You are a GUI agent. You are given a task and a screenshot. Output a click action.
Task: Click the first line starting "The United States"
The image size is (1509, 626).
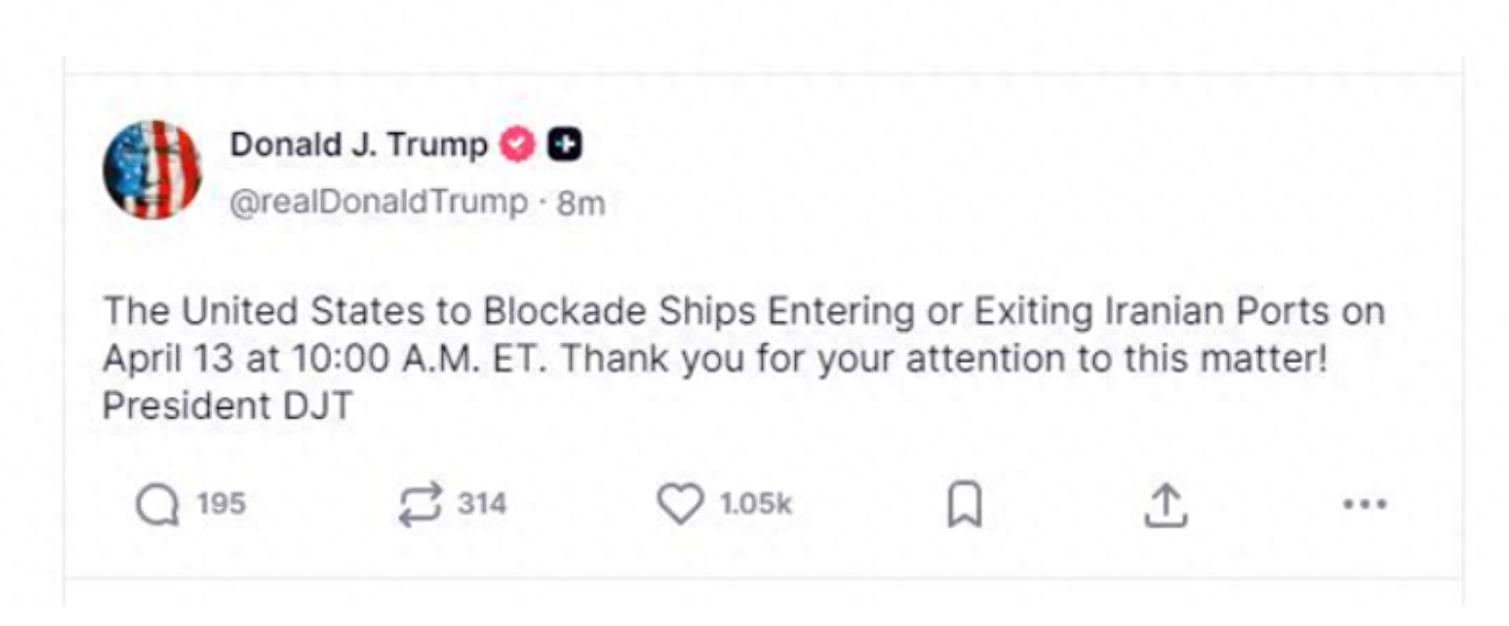coord(742,312)
